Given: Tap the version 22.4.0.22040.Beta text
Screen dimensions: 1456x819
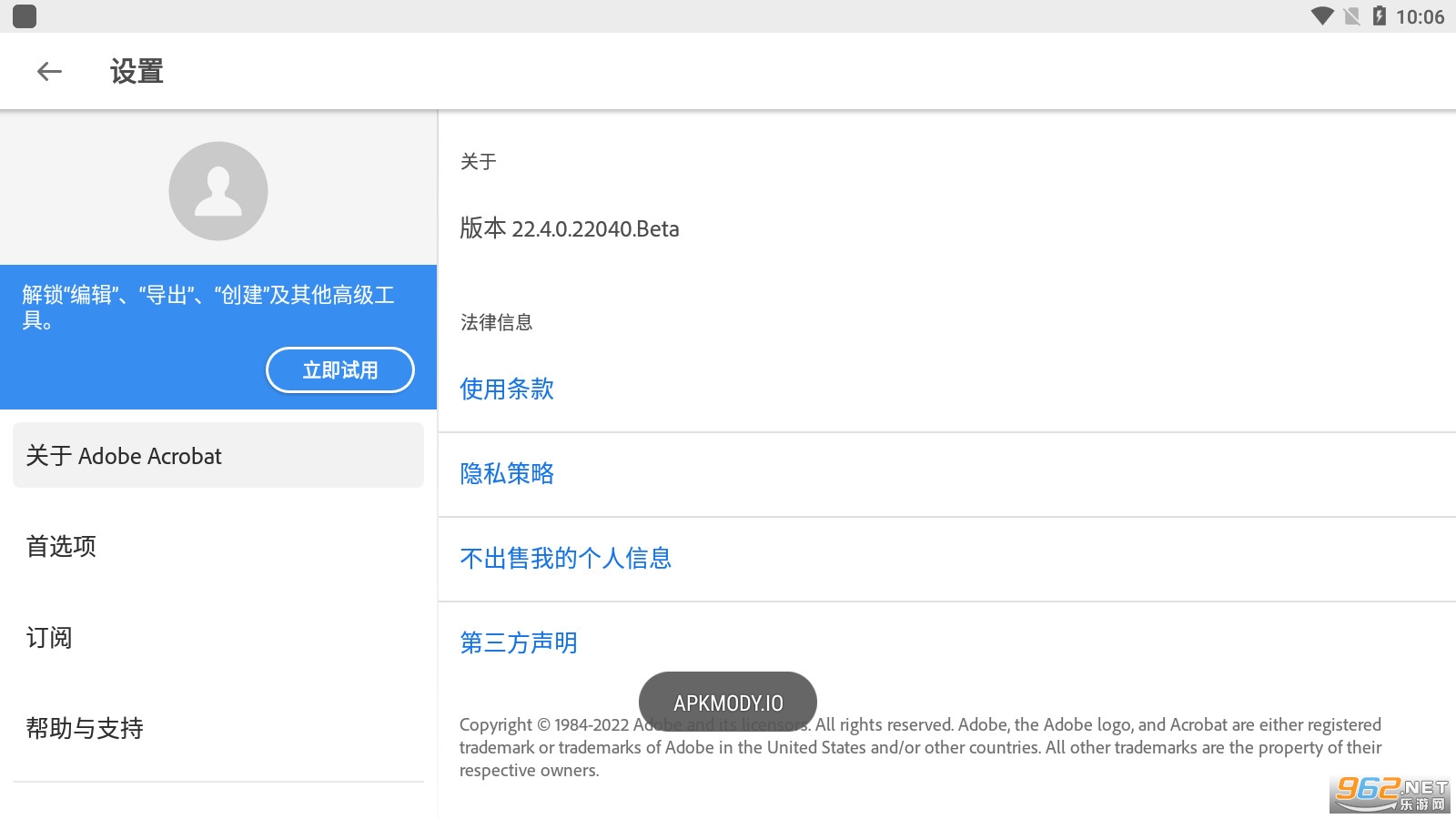Looking at the screenshot, I should 570,228.
